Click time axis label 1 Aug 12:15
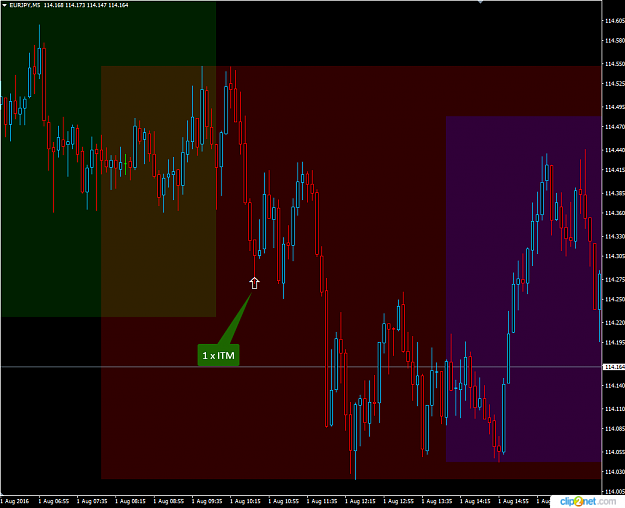 360,501
